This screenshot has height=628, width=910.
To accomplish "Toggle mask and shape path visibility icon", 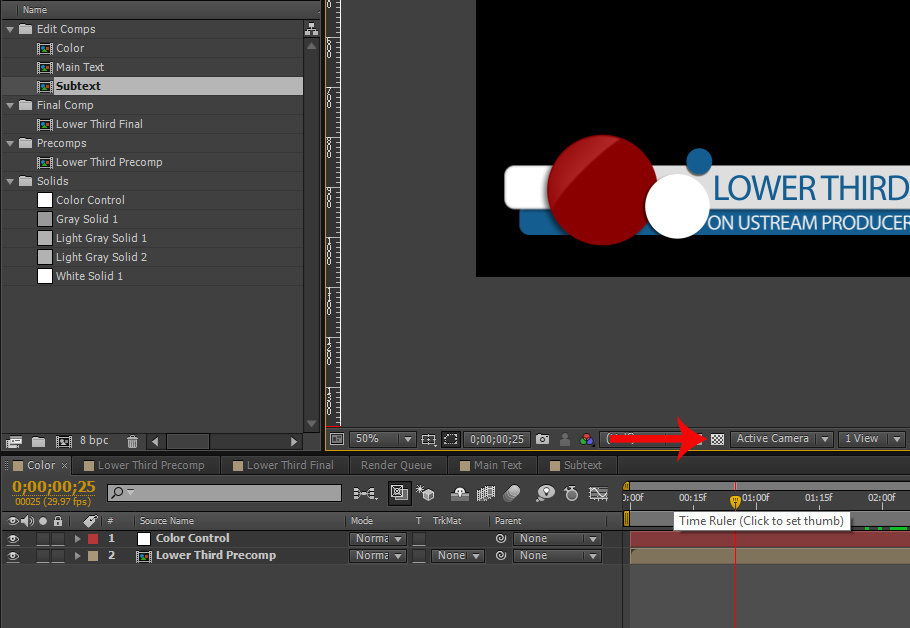I will (x=450, y=439).
